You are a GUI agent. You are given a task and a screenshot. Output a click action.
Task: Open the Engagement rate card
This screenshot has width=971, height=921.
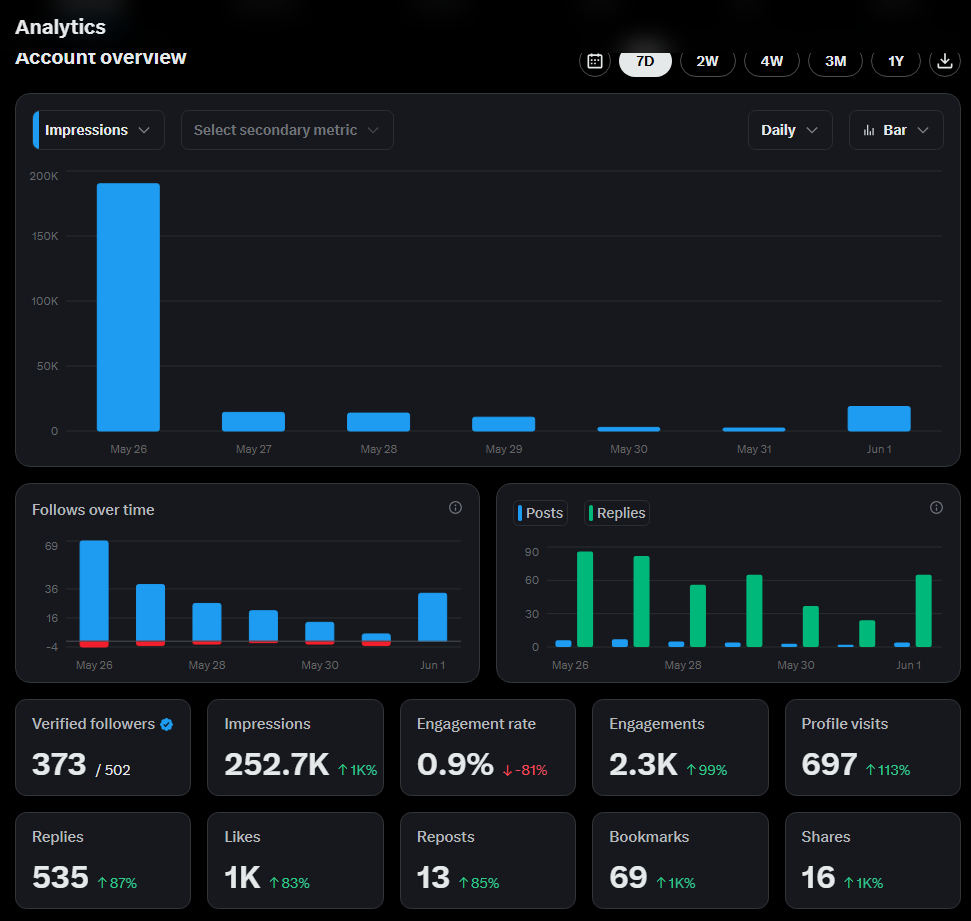pos(488,748)
